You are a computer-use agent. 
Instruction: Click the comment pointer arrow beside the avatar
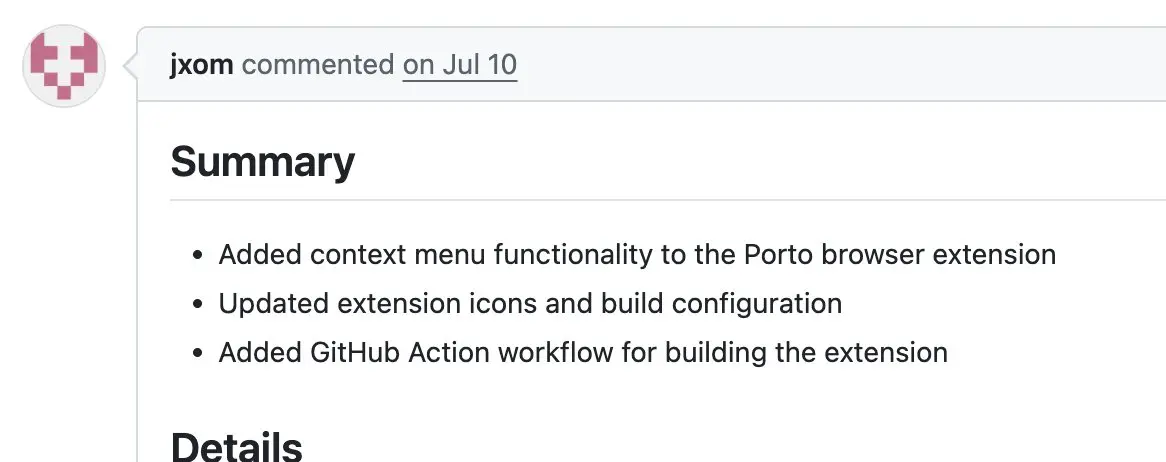(x=131, y=65)
